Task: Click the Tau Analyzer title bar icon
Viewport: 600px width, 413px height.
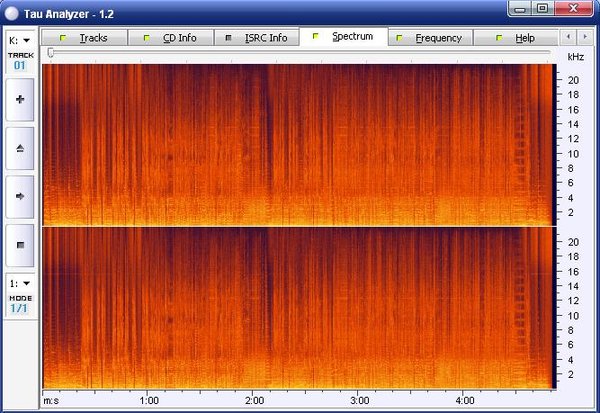Action: click(x=11, y=14)
